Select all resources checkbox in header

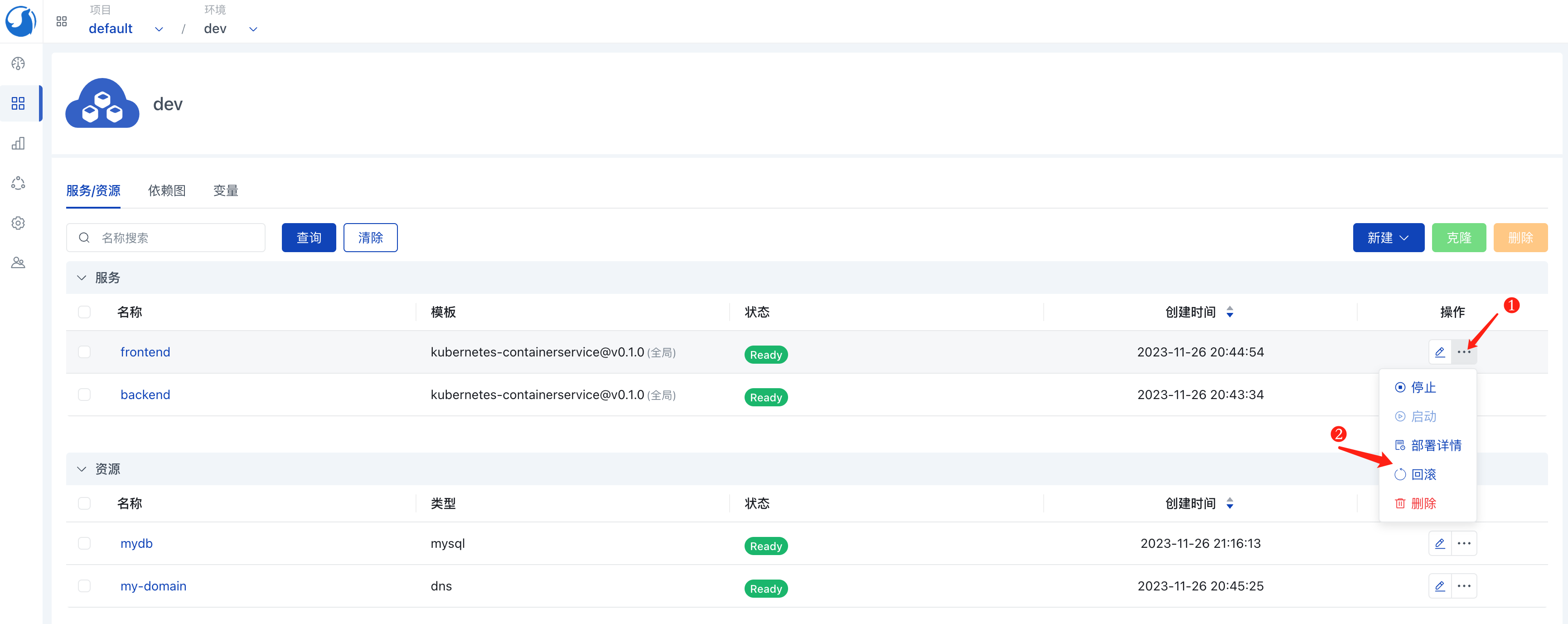[84, 503]
